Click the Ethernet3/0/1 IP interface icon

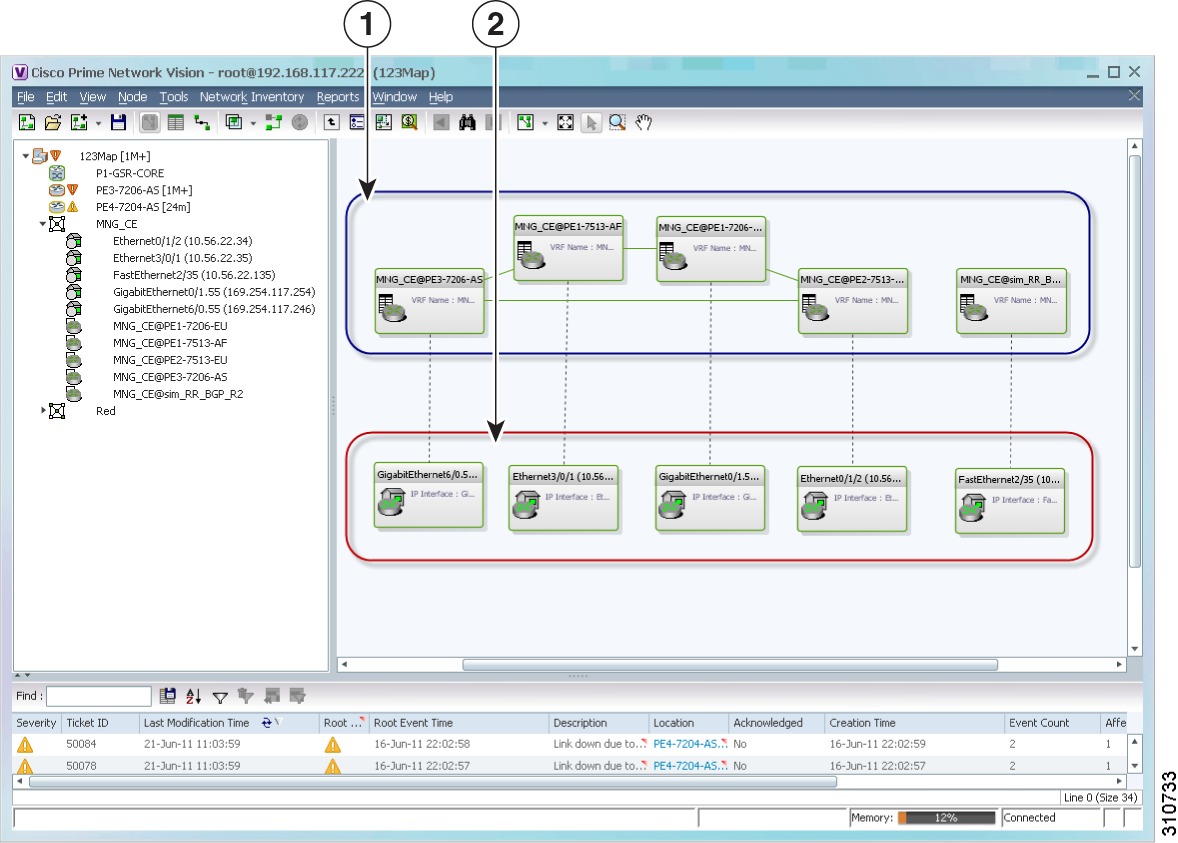[x=526, y=505]
